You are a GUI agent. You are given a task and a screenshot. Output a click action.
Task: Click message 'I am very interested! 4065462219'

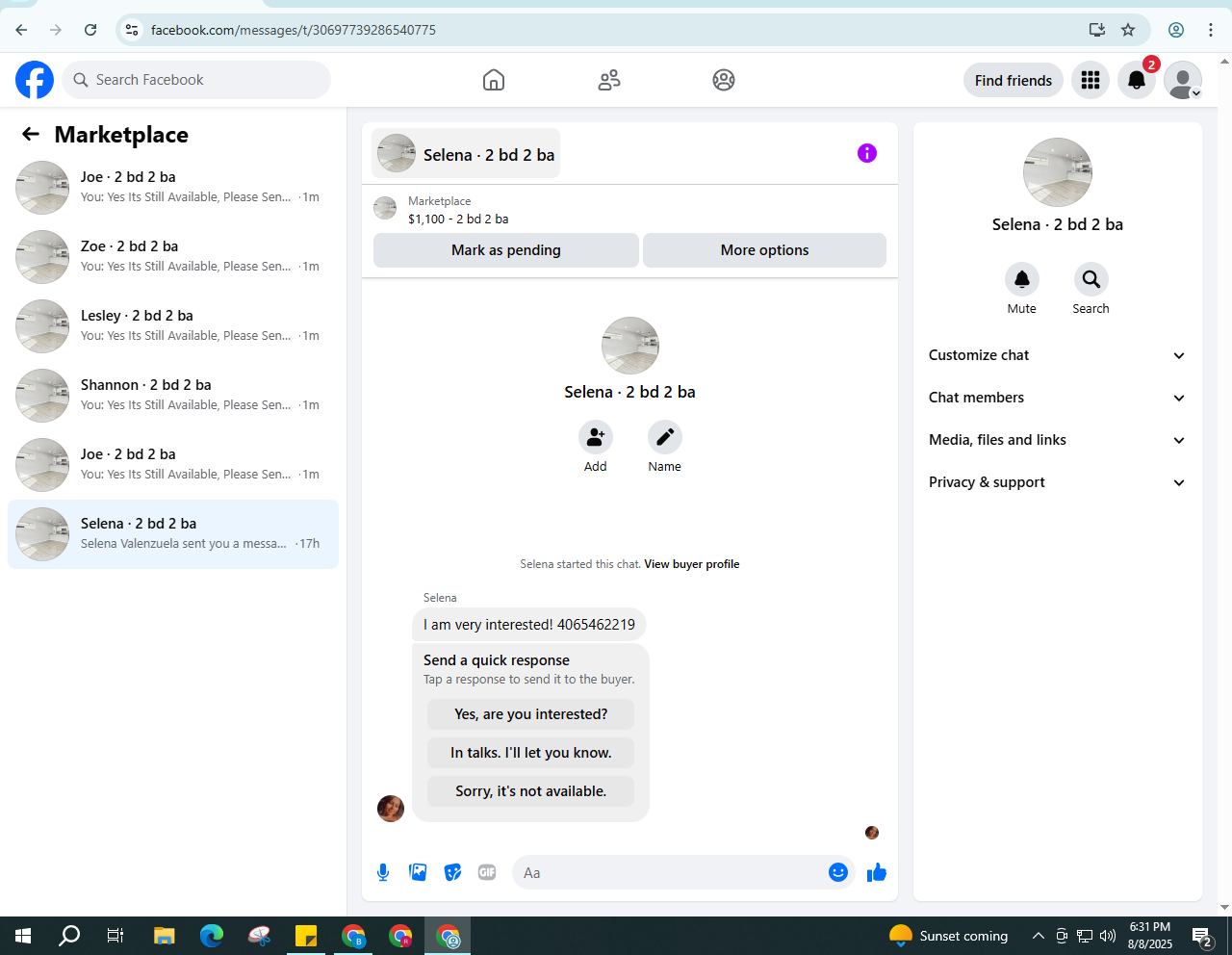529,625
